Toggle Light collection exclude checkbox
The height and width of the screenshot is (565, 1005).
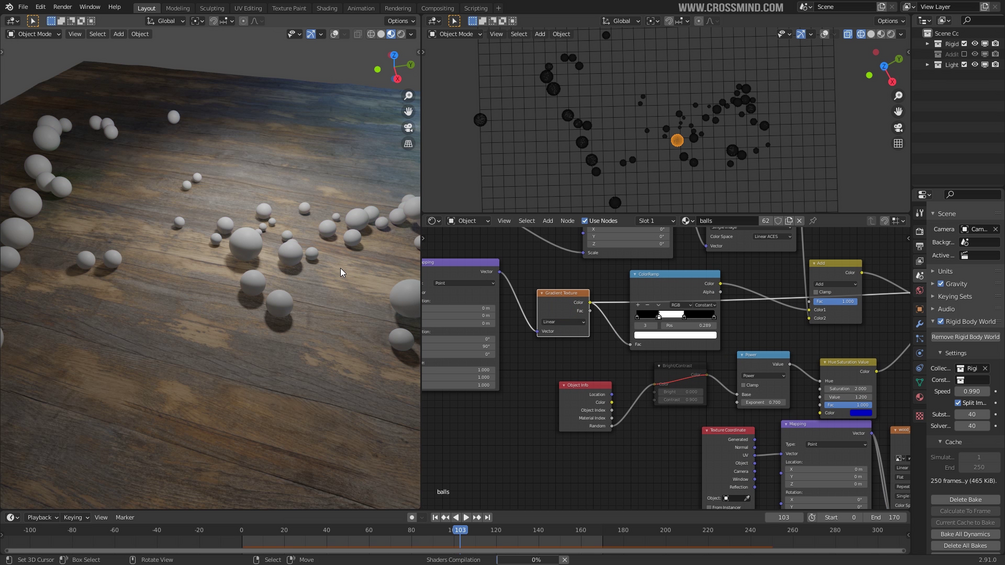[x=964, y=65]
